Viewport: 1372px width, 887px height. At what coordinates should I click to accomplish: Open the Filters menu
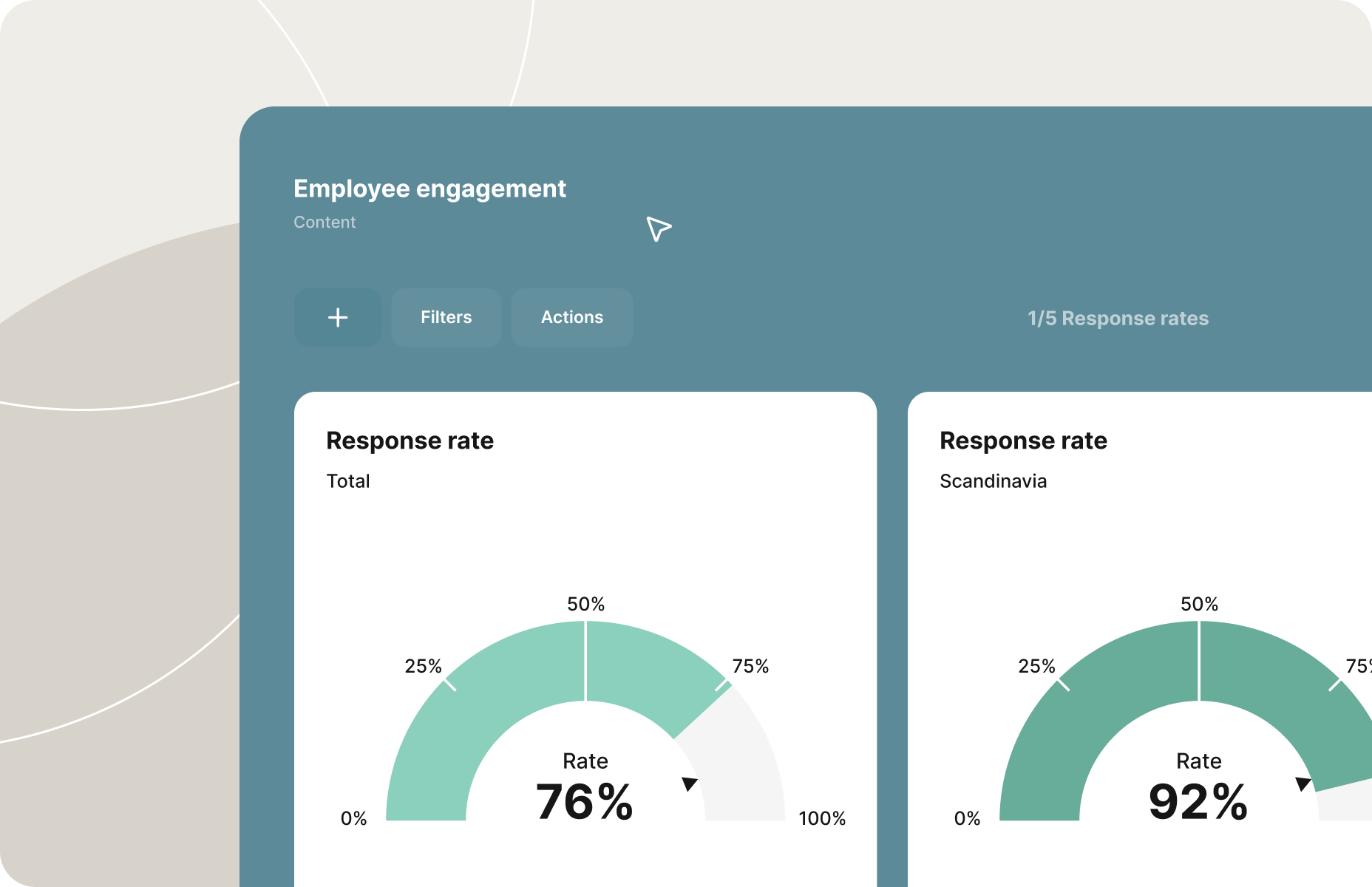pos(446,317)
